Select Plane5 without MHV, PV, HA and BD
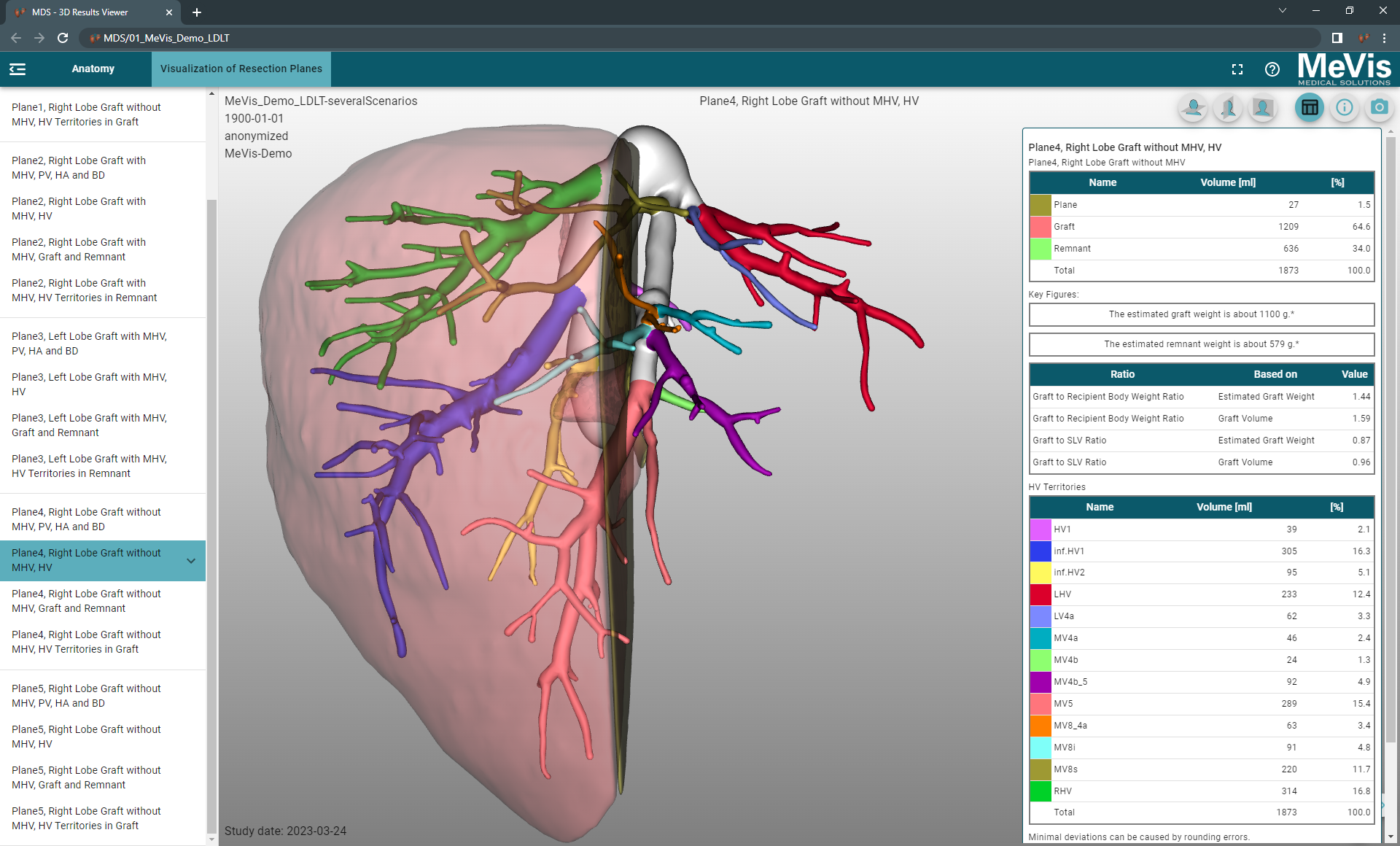Screen dimensions: 1400x846 tap(103, 696)
